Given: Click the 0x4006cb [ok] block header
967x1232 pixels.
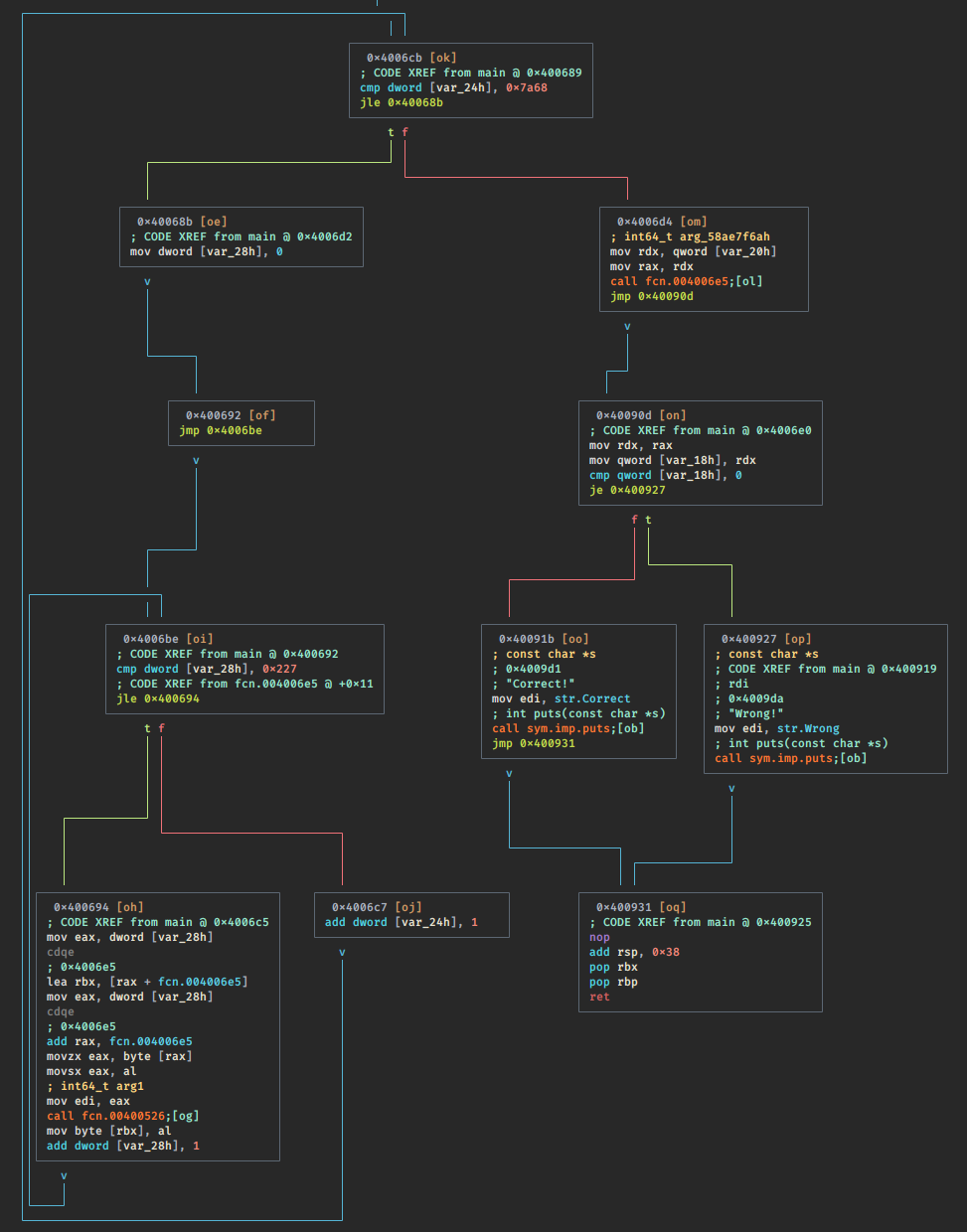Looking at the screenshot, I should [411, 58].
